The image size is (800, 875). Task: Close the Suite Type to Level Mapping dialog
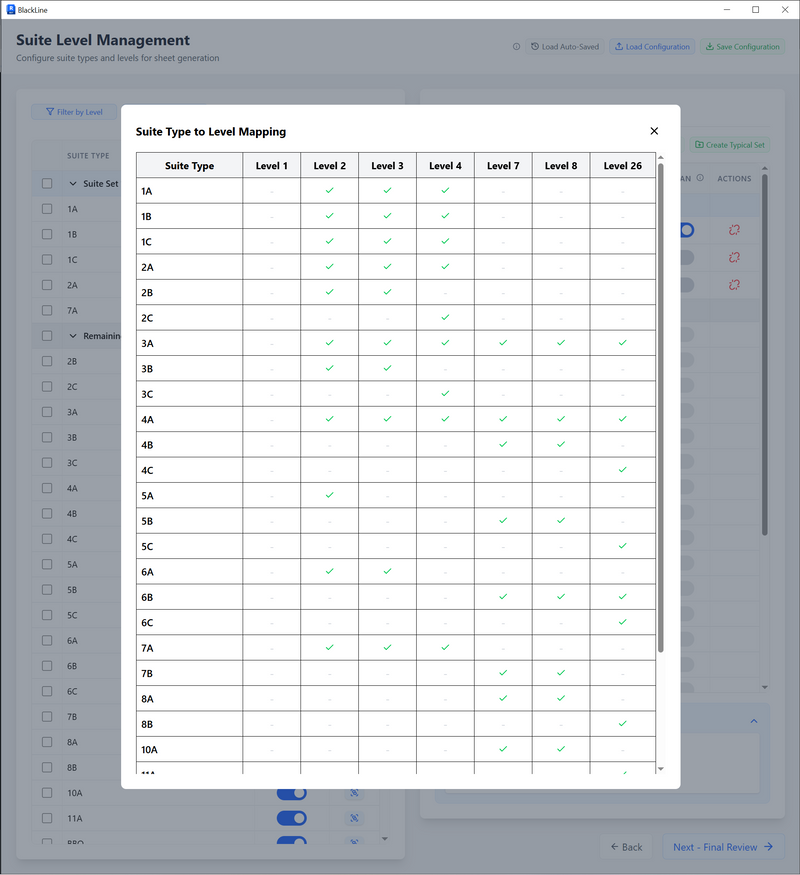(x=654, y=131)
